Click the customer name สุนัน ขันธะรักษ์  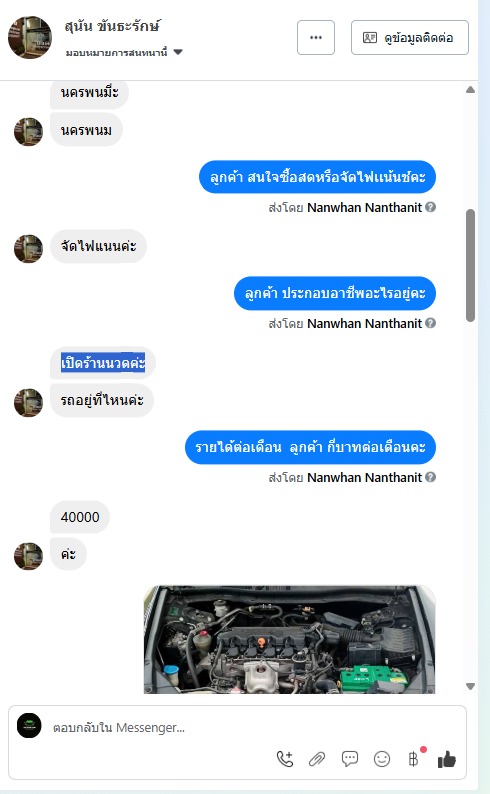112,25
